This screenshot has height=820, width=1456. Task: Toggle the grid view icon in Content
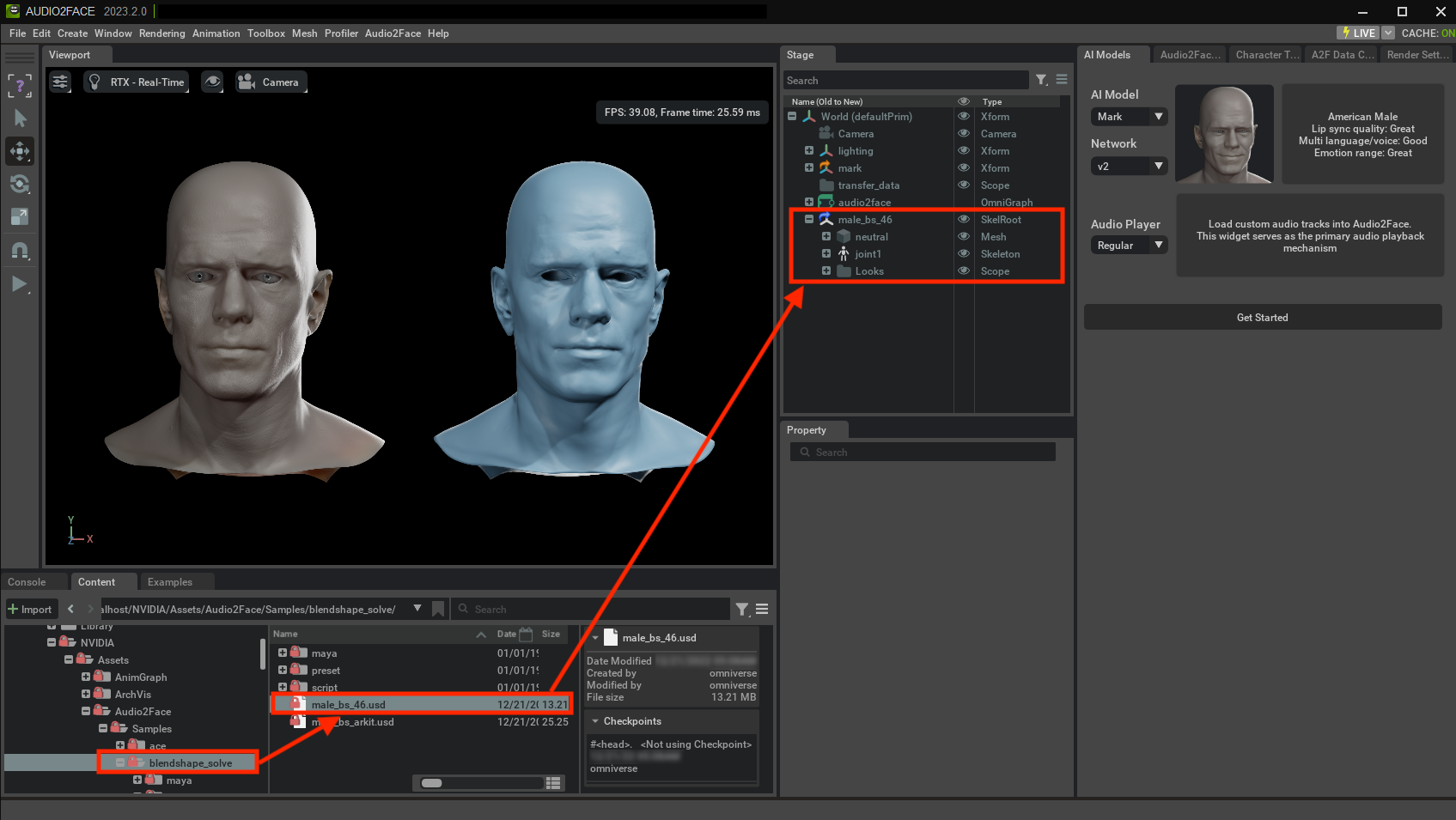tap(554, 782)
